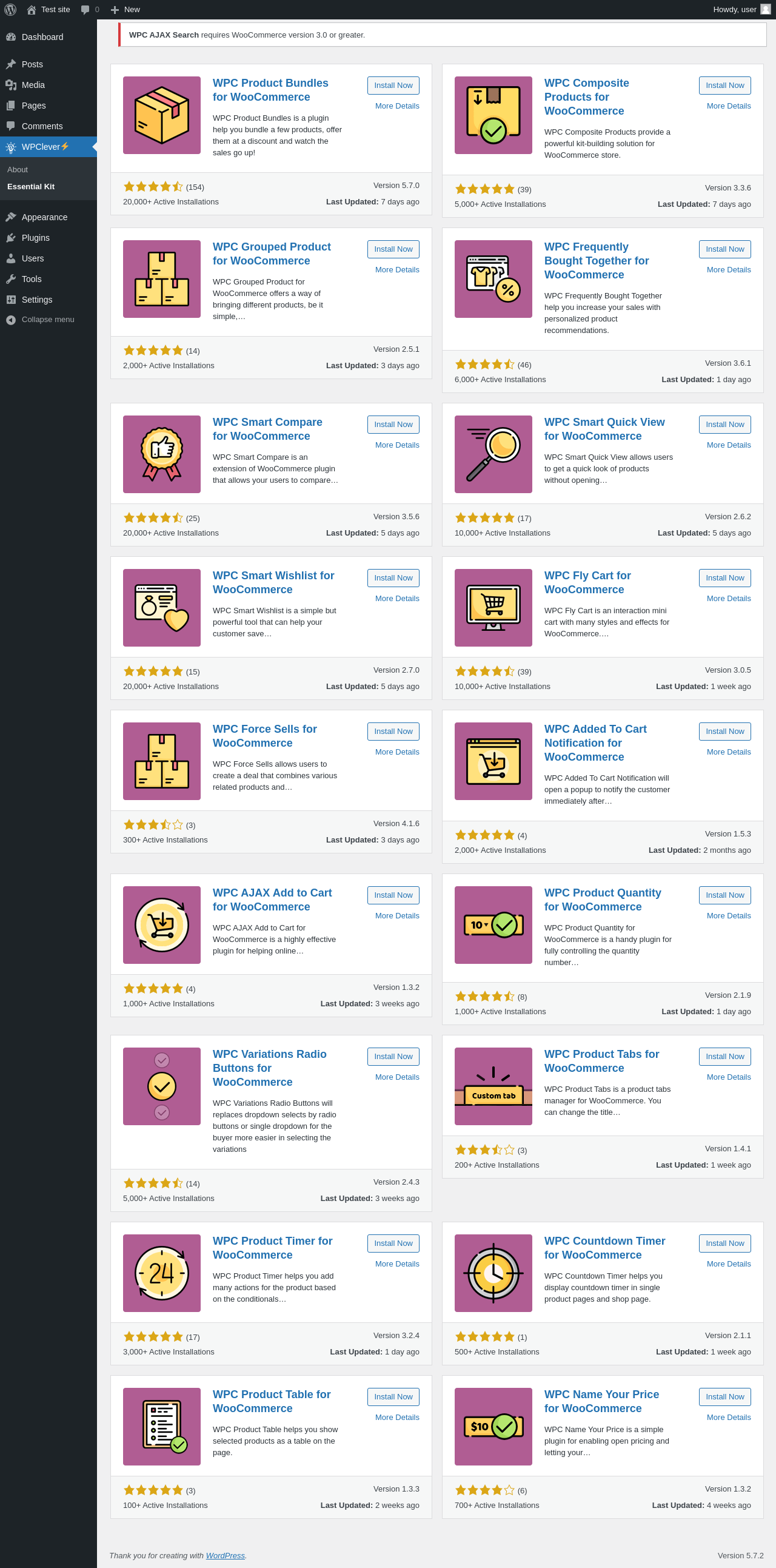Install WPC Composite Products now
Viewport: 776px width, 1568px height.
coord(724,86)
